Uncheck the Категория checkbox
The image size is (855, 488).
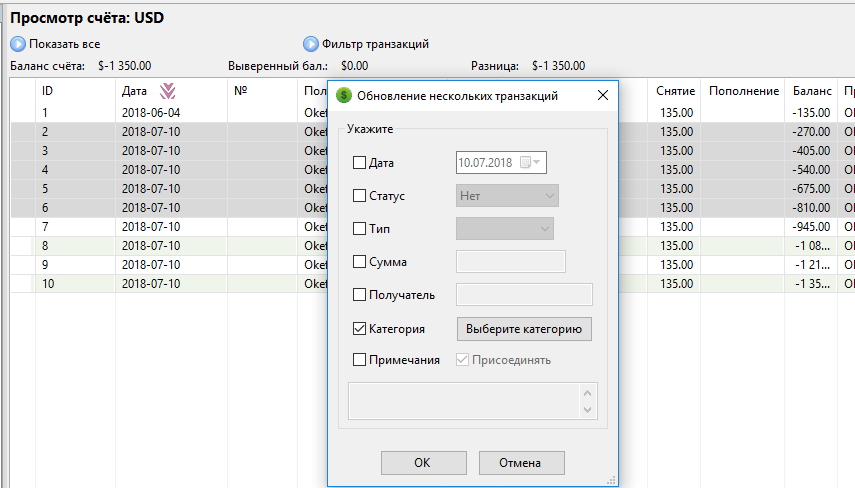click(x=360, y=328)
